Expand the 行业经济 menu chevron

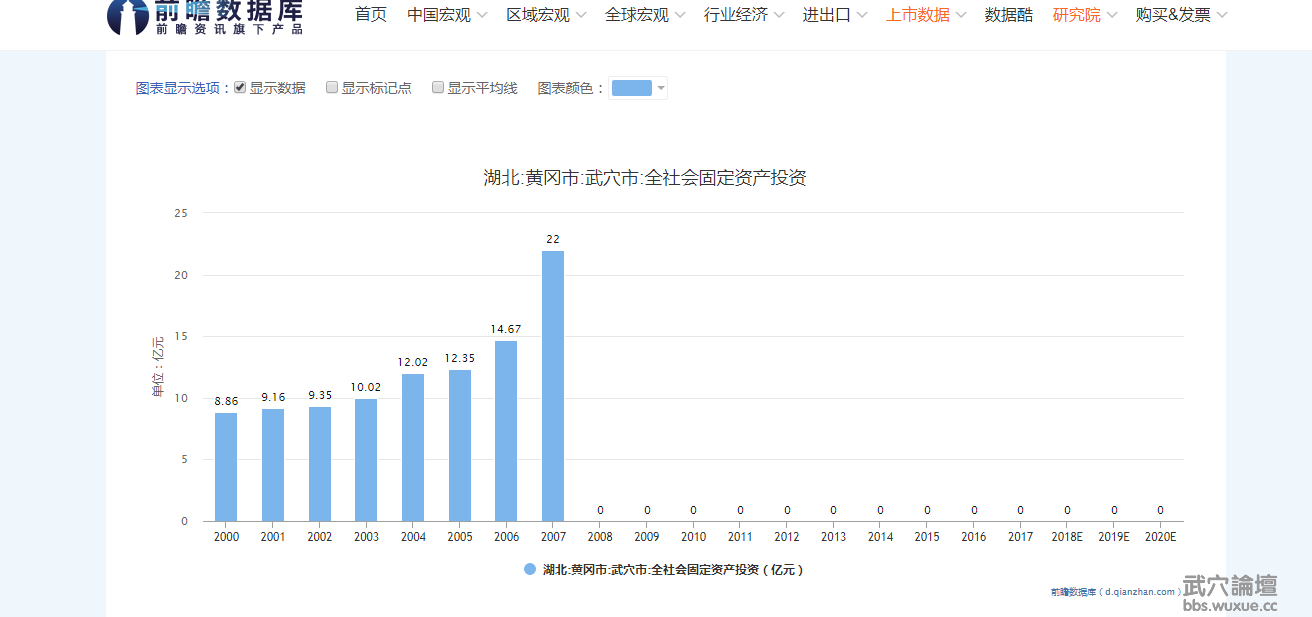point(779,15)
